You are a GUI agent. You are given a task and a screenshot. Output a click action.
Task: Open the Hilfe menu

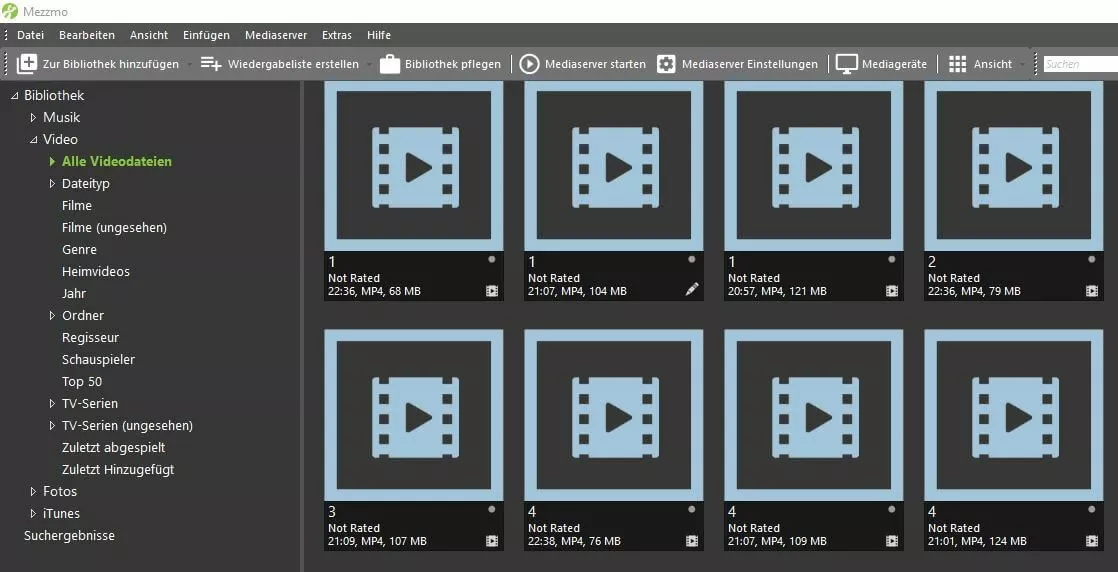(379, 35)
